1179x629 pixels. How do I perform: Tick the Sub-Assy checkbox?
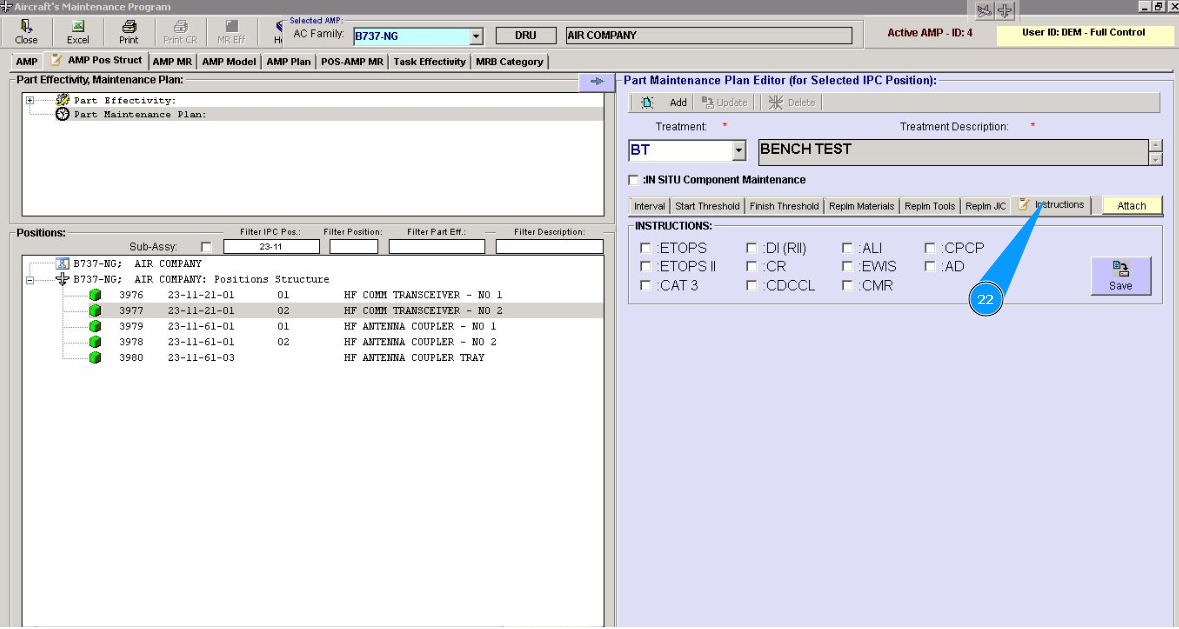(x=206, y=247)
